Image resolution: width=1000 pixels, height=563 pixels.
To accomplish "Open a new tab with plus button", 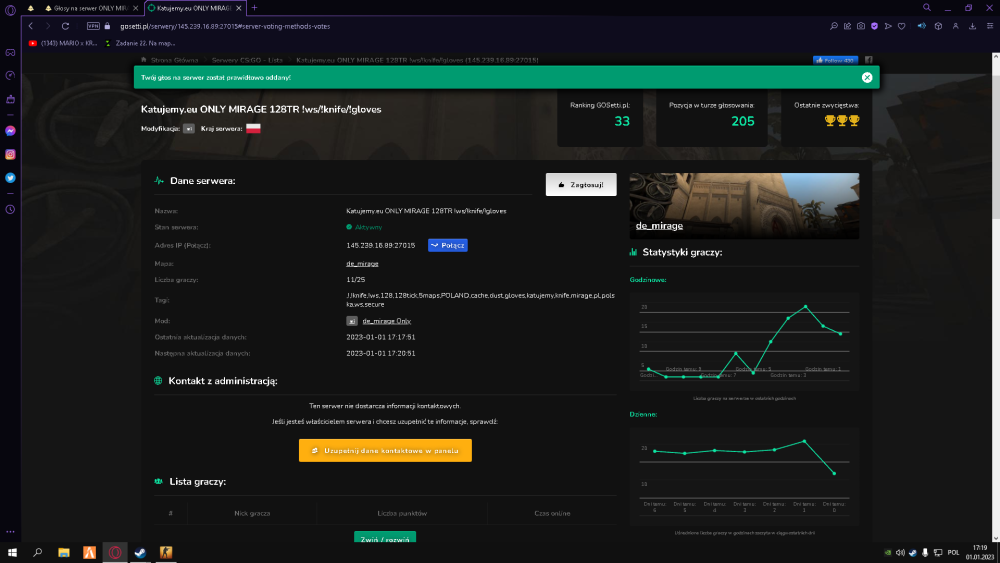I will coord(254,8).
